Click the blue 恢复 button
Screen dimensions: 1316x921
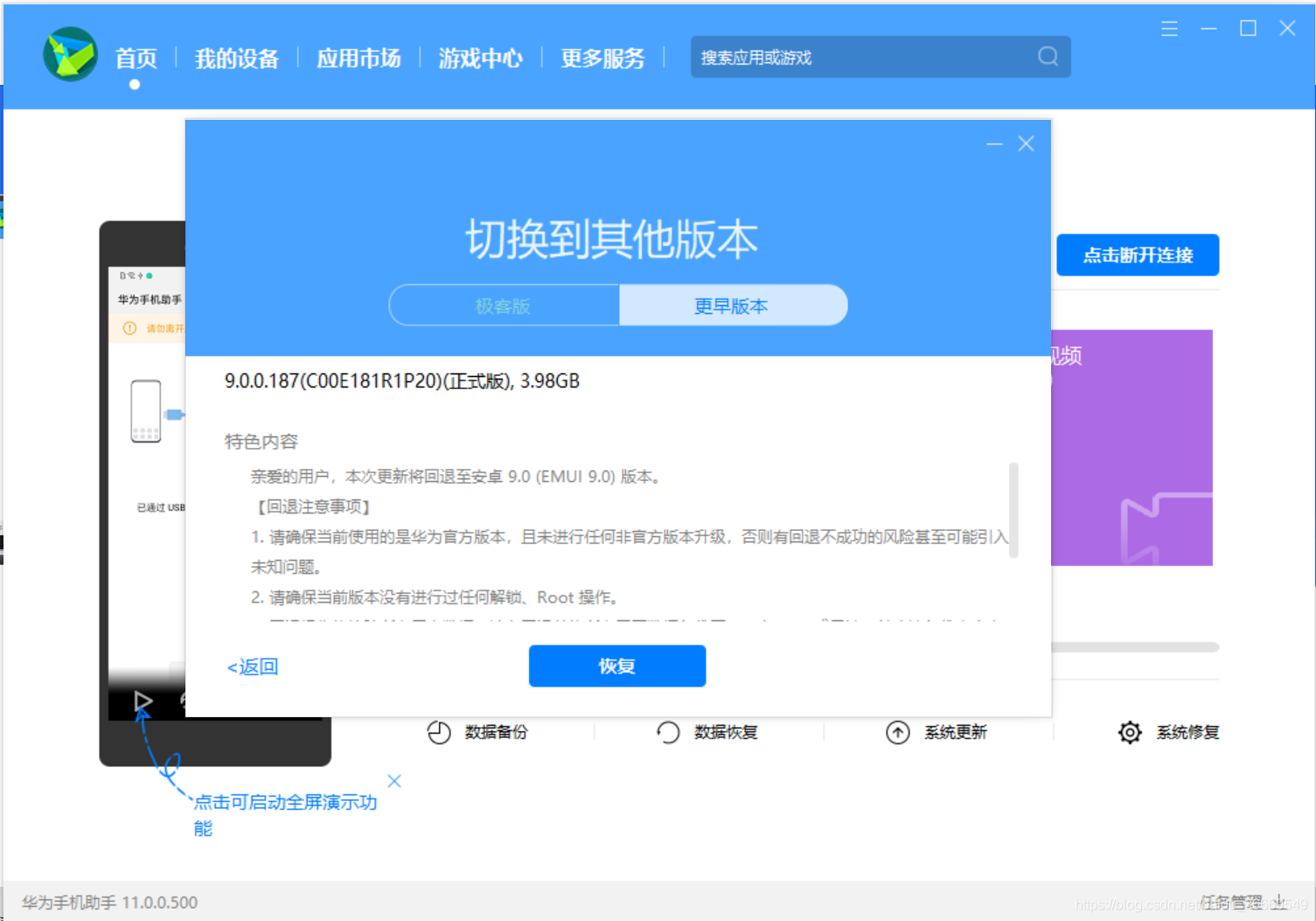click(x=617, y=666)
